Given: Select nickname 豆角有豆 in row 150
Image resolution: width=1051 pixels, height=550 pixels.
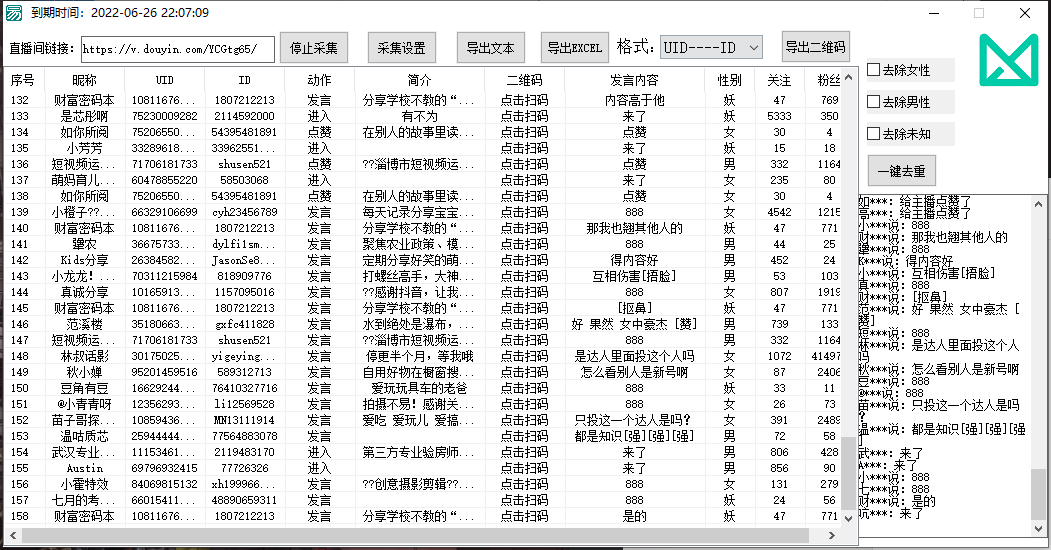Looking at the screenshot, I should pos(84,389).
